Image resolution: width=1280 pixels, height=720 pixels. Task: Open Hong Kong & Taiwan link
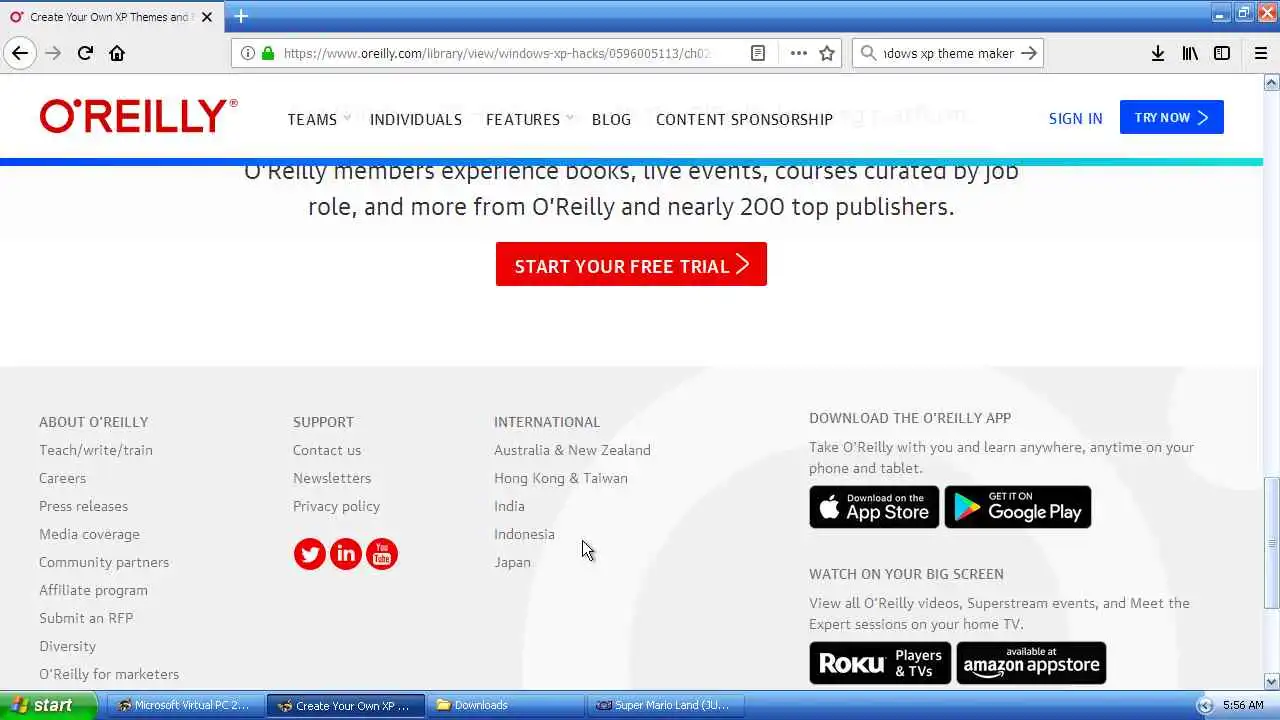tap(561, 478)
